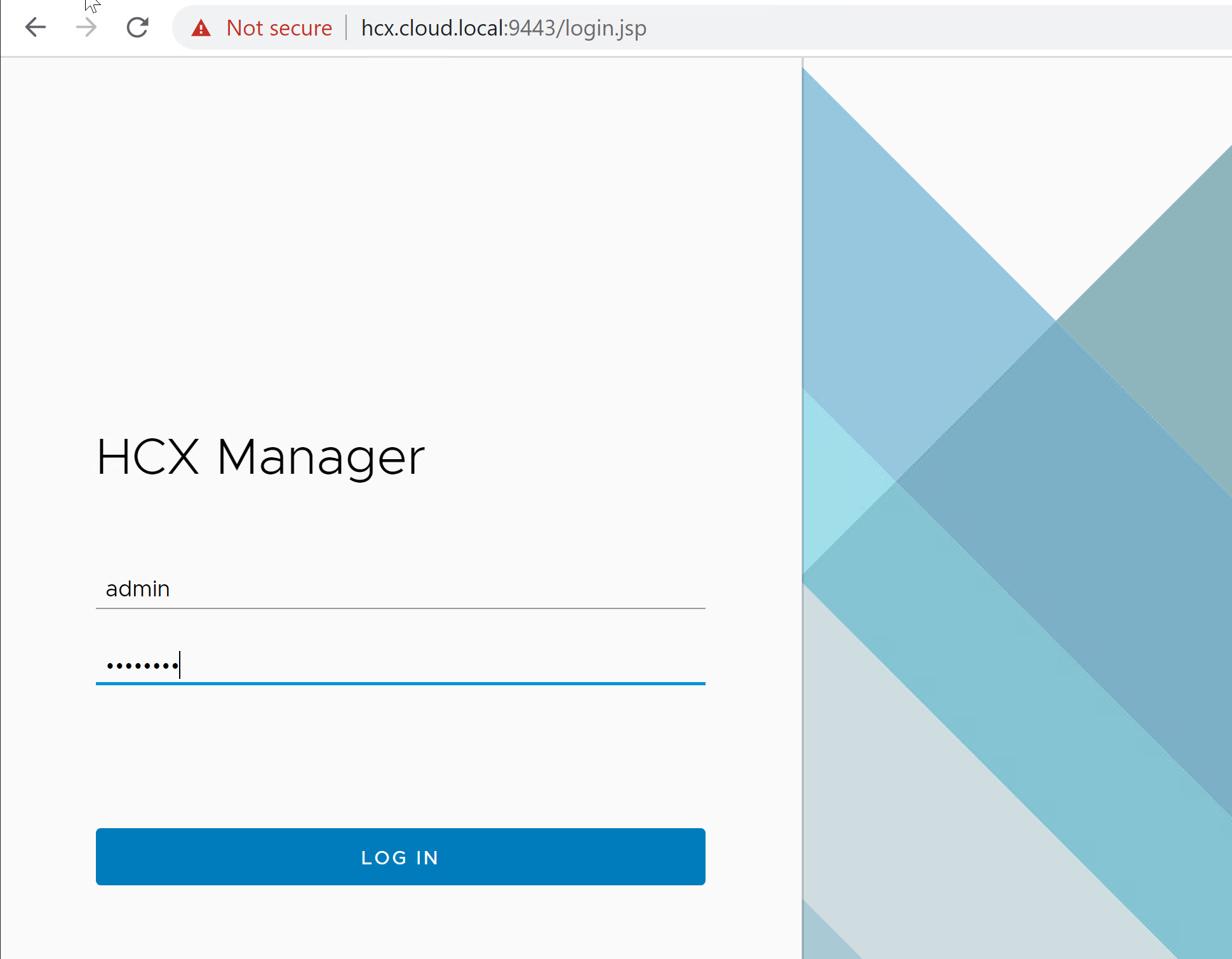Click the browser back arrow

pos(36,27)
